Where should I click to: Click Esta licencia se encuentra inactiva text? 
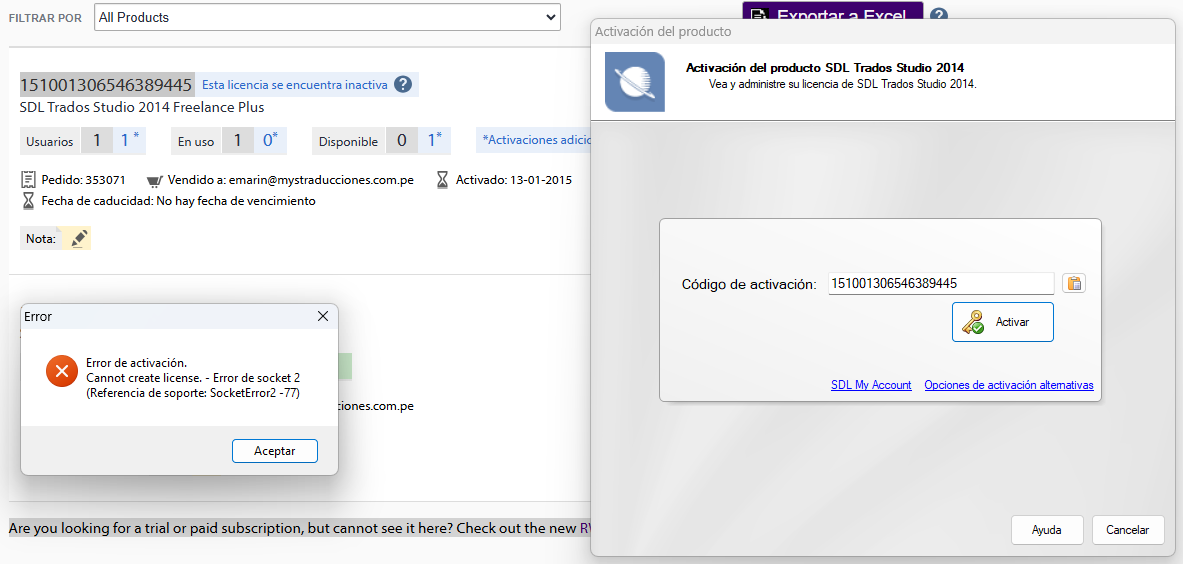(x=295, y=84)
